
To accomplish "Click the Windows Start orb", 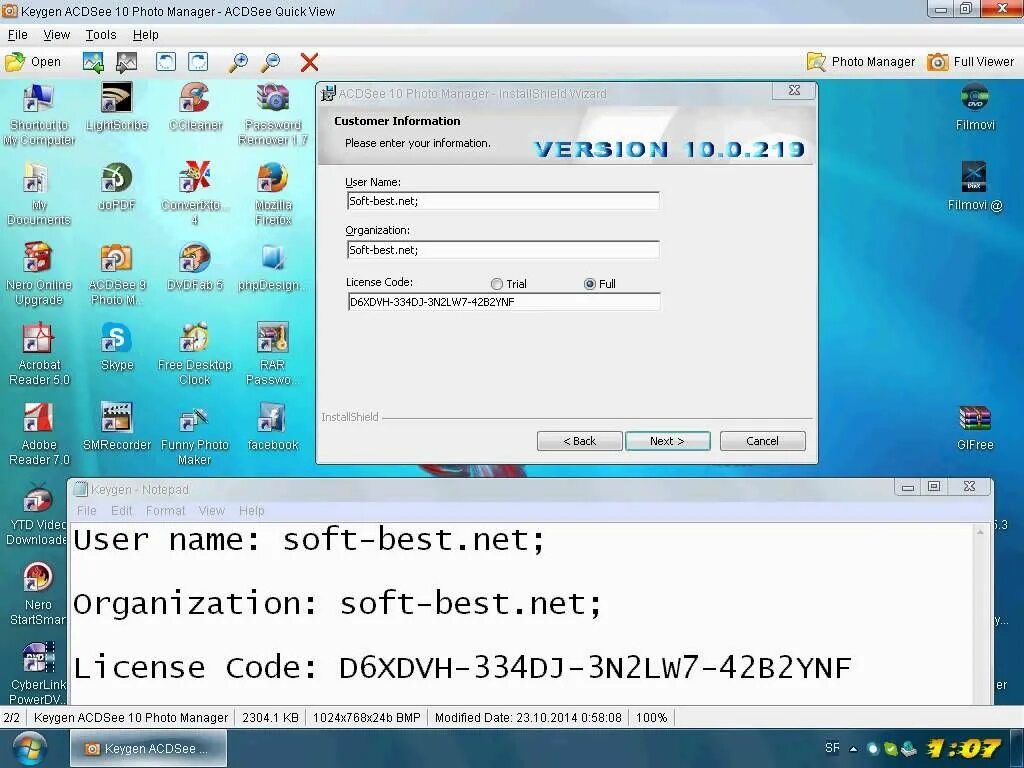I will 30,748.
